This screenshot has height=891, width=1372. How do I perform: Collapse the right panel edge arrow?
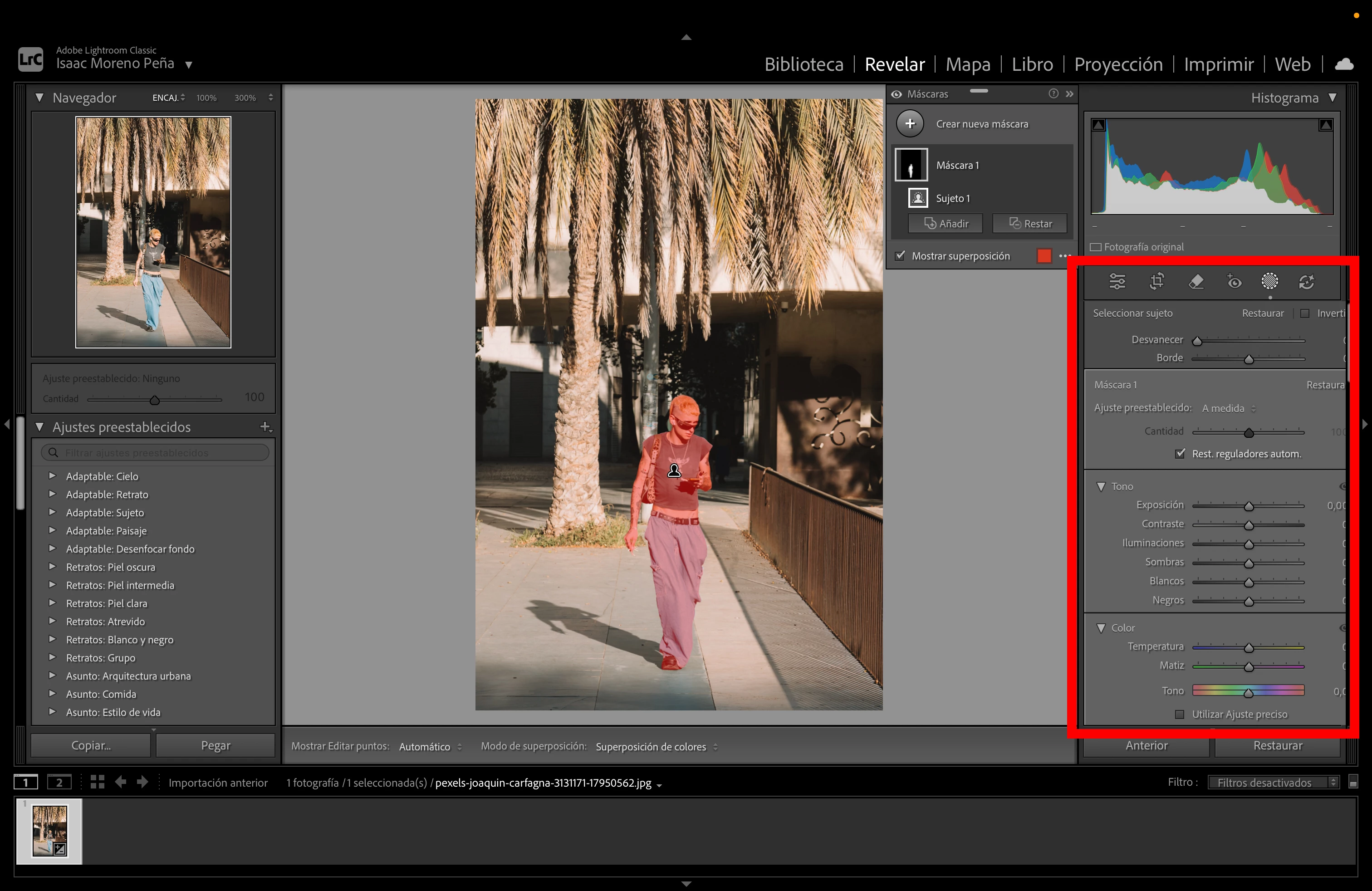1364,424
